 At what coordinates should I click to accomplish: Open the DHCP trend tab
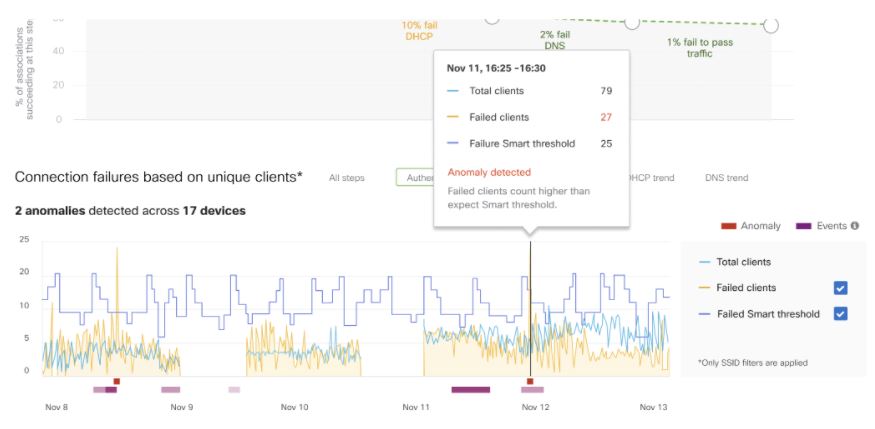(650, 178)
